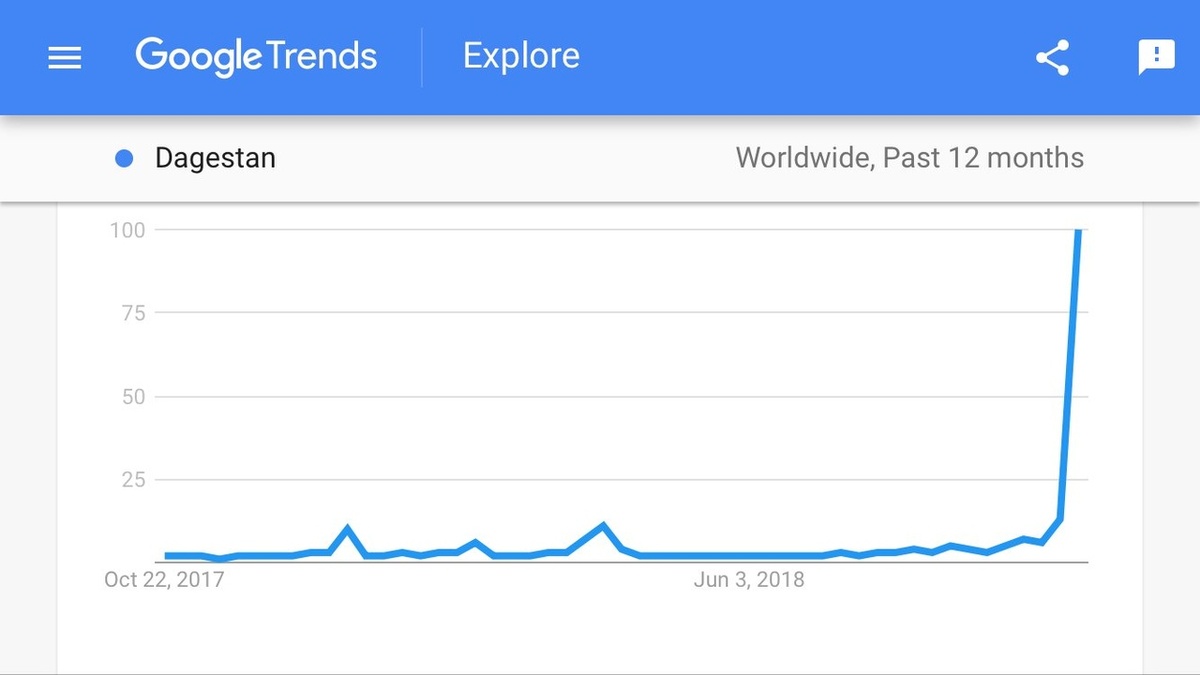Select the Dagestan search term
Image resolution: width=1200 pixels, height=675 pixels.
click(x=215, y=158)
